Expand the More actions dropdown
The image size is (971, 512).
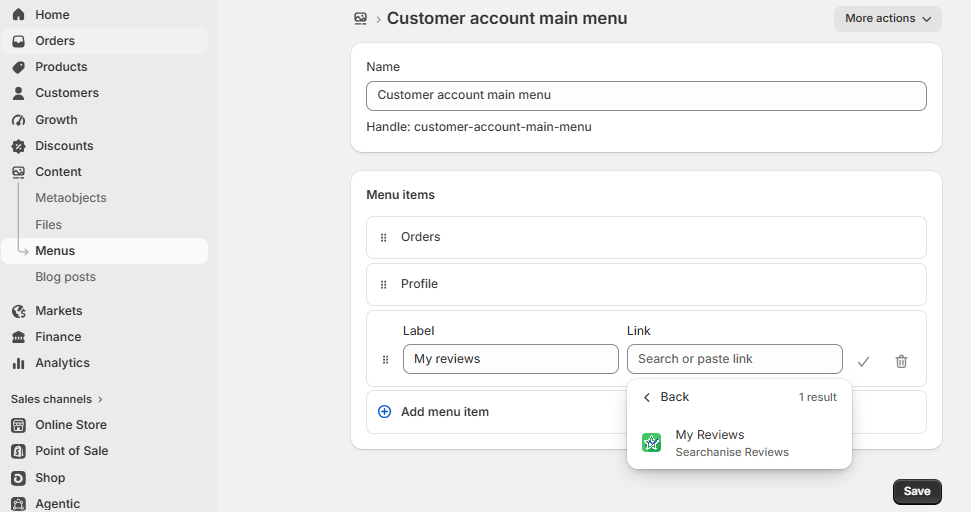tap(887, 19)
